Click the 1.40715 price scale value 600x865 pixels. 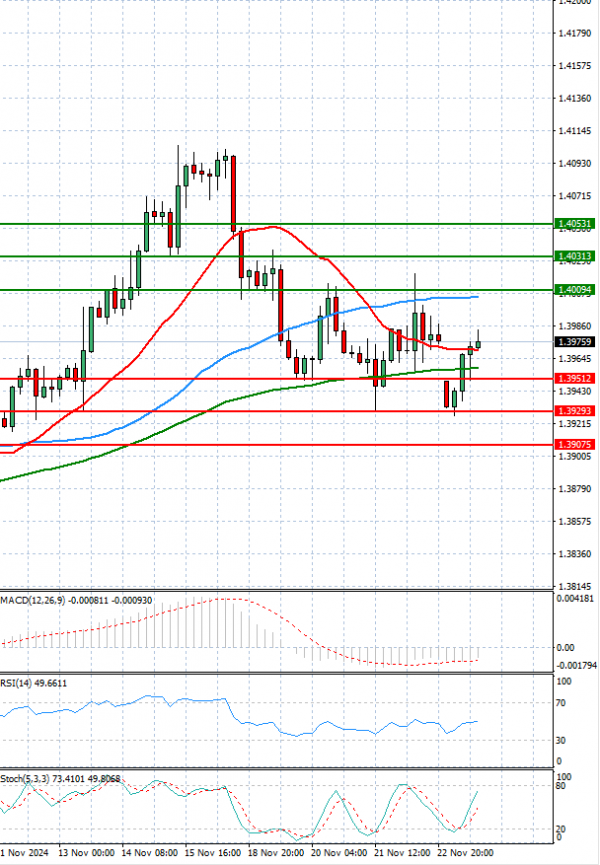tap(575, 196)
